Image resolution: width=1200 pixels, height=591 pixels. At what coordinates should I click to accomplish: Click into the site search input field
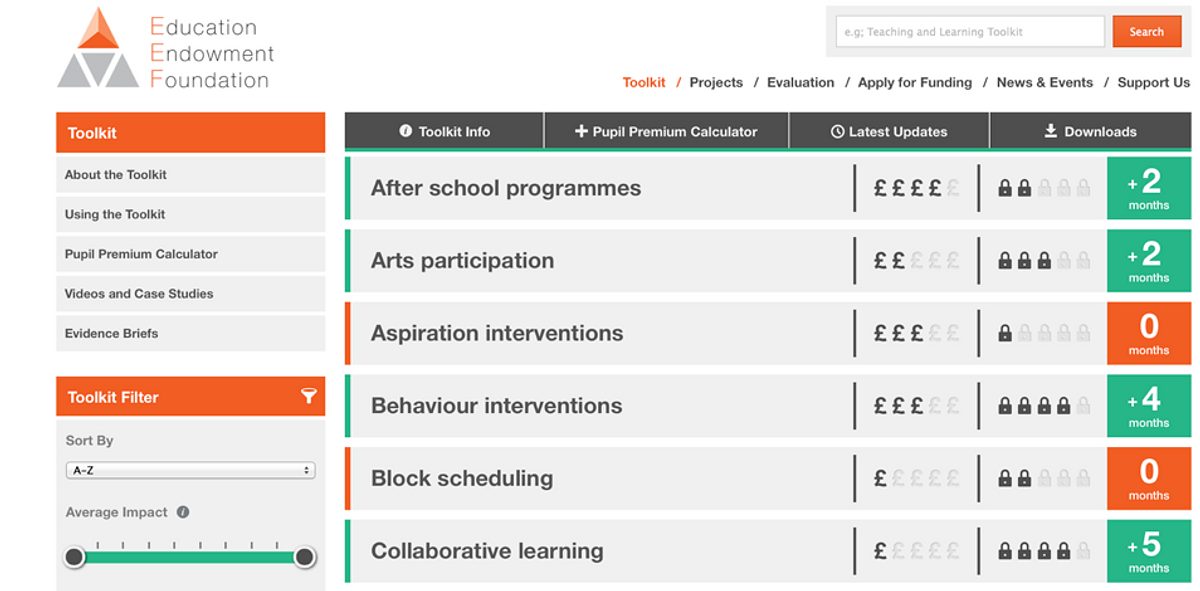point(970,31)
